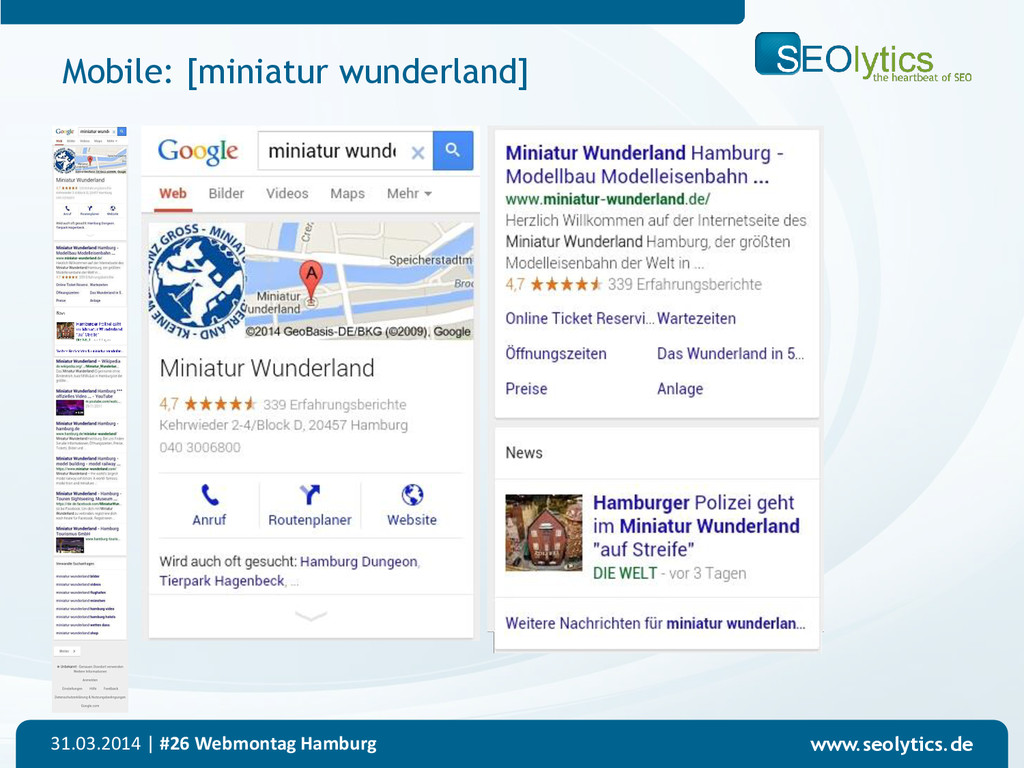Image resolution: width=1024 pixels, height=768 pixels.
Task: Clear the search box with X icon
Action: [418, 153]
